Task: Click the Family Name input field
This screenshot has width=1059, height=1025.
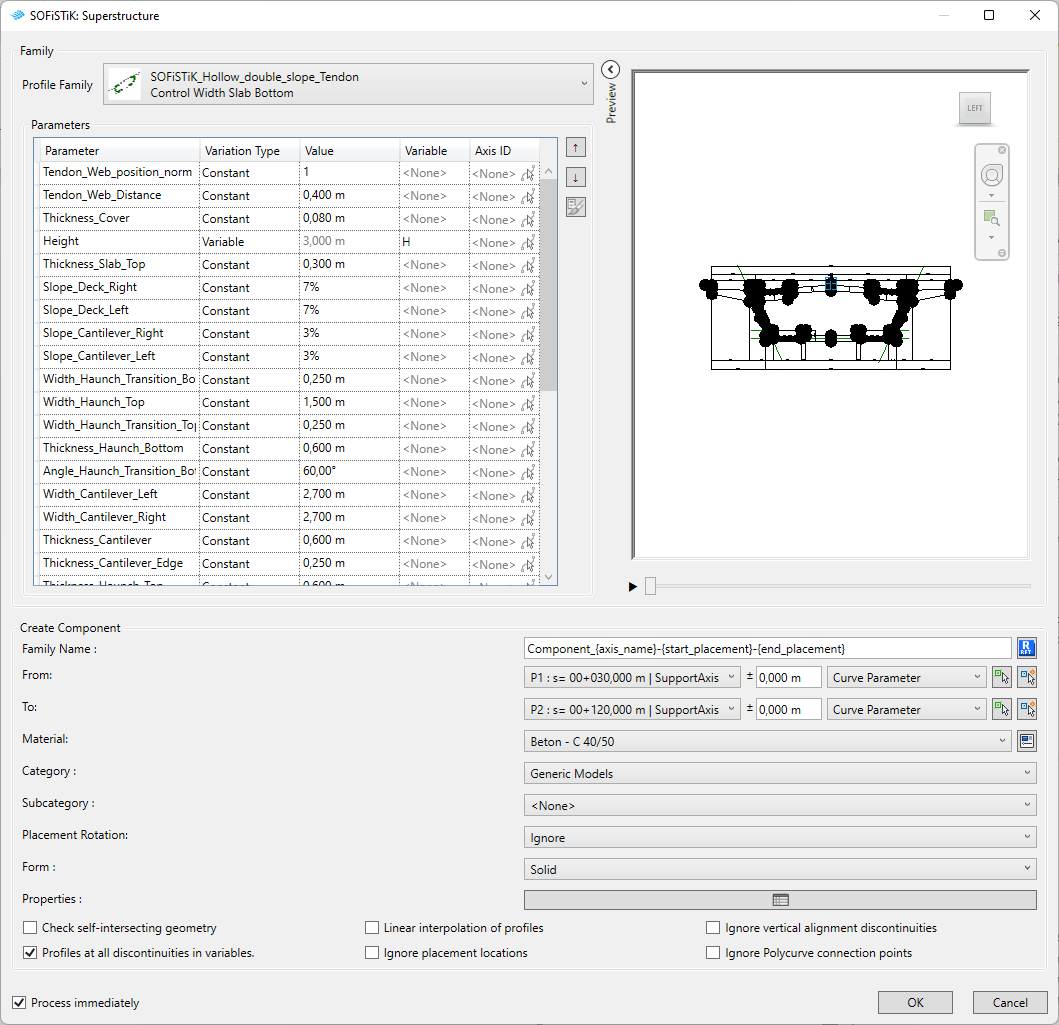Action: 767,648
